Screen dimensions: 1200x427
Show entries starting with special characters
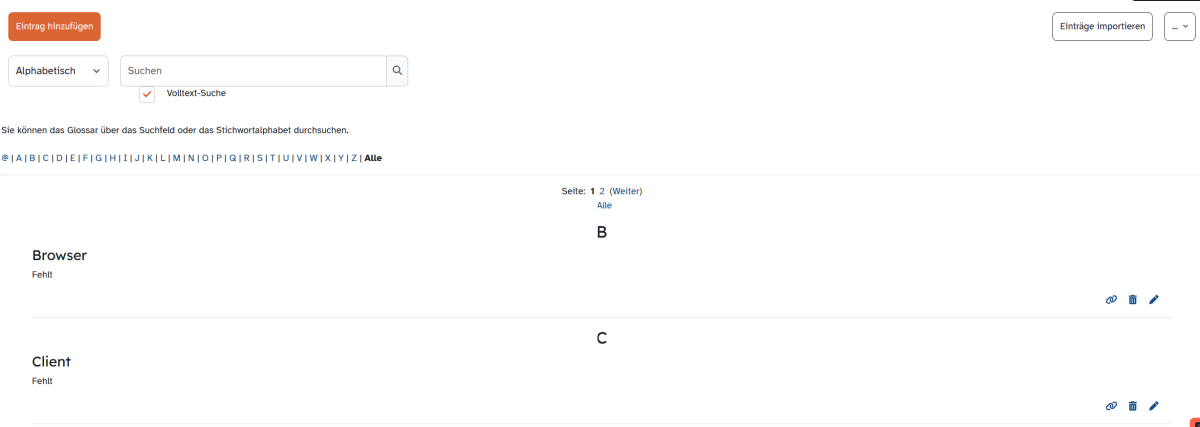coord(5,158)
